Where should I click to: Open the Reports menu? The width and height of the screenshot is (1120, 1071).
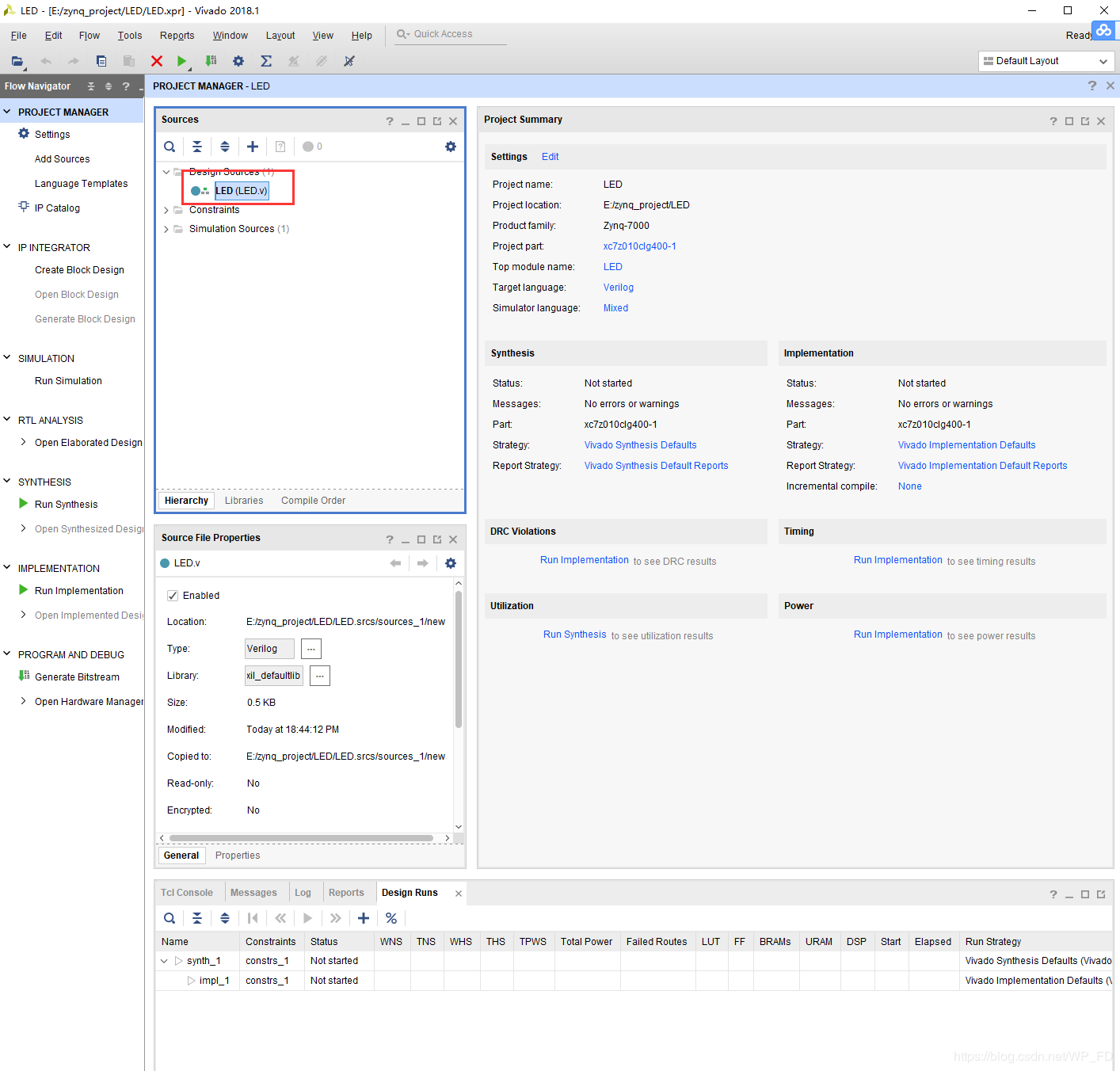(177, 36)
